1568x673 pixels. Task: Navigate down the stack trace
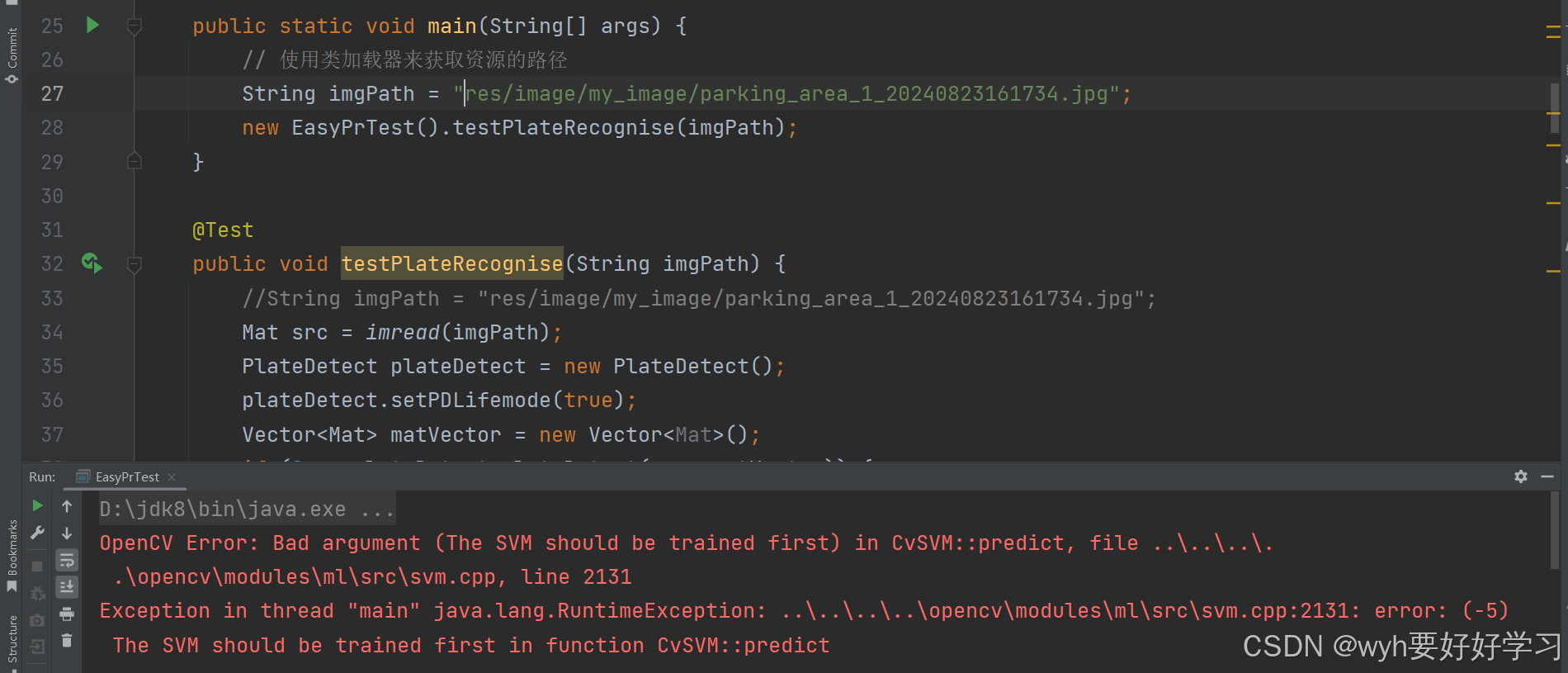(66, 533)
